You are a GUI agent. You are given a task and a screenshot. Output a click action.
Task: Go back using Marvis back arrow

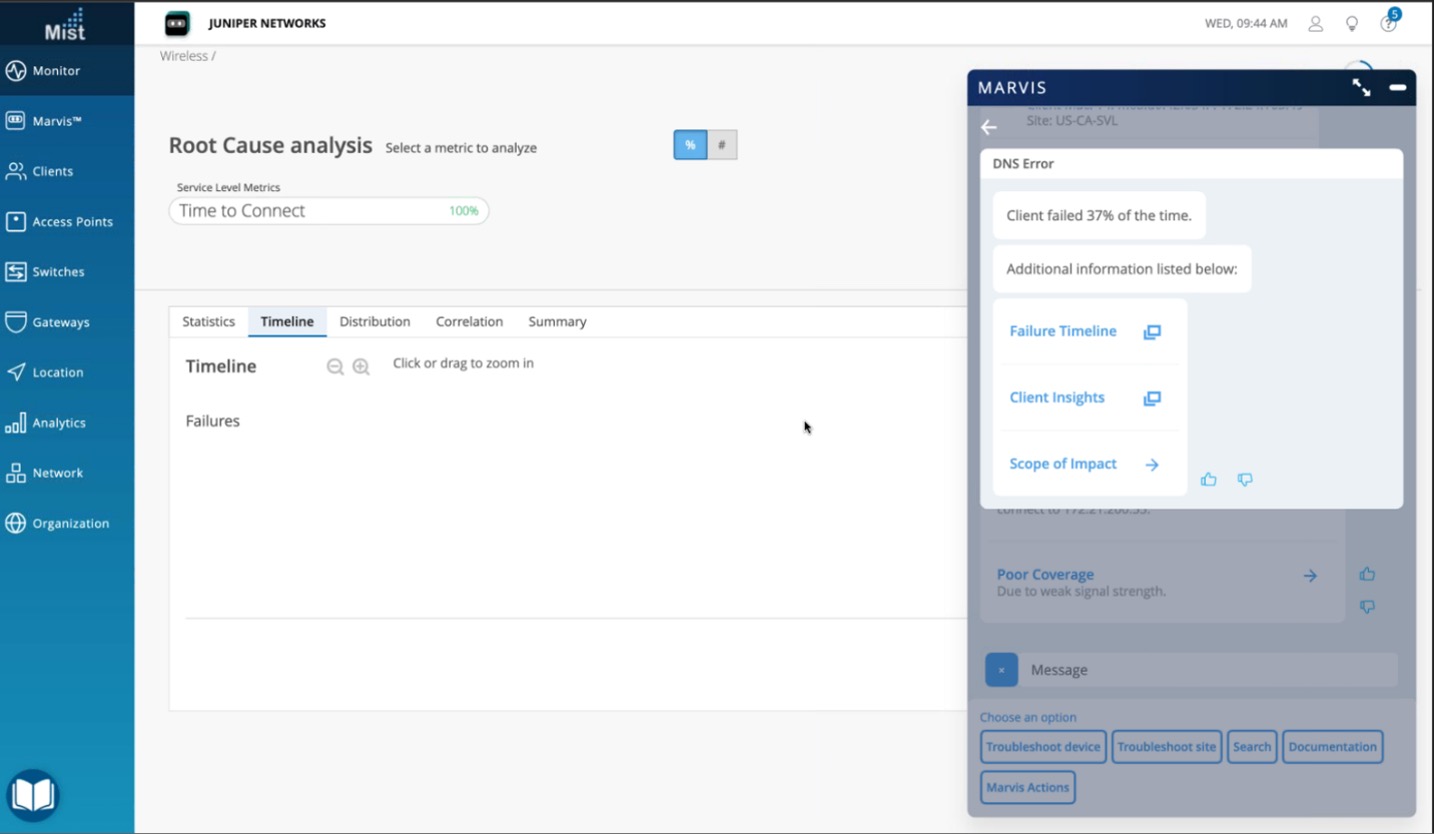click(989, 127)
